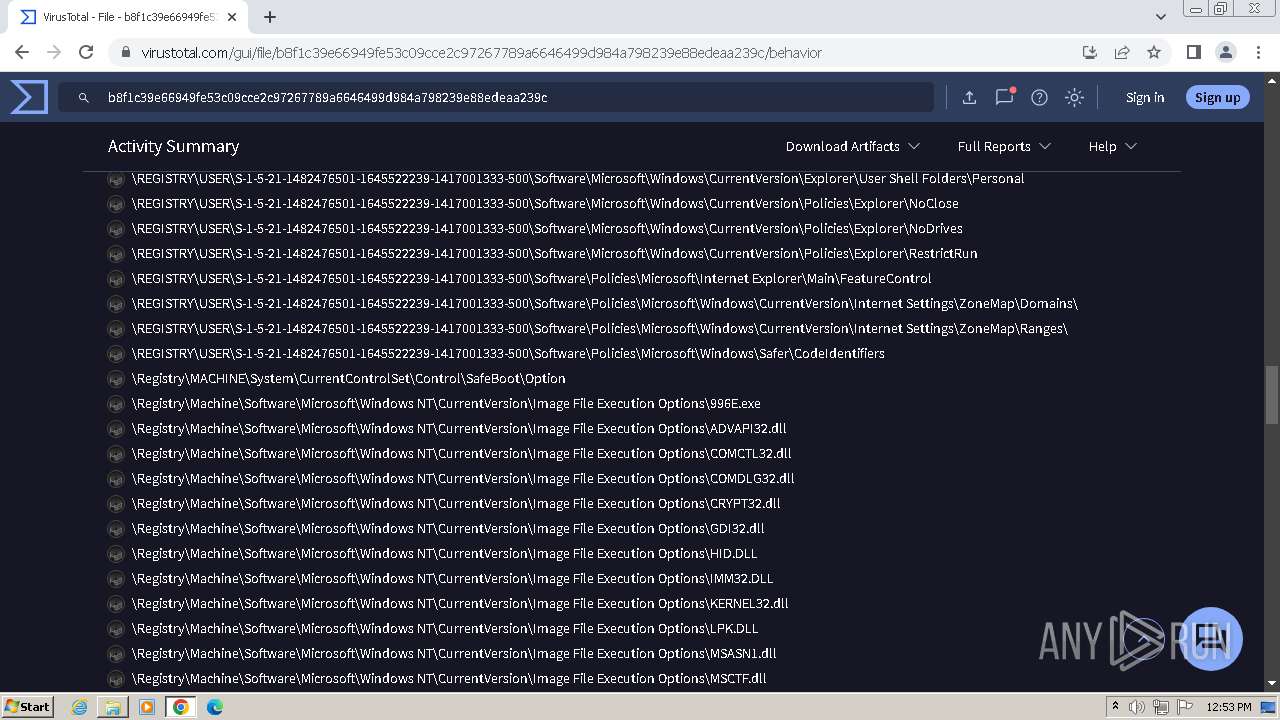The height and width of the screenshot is (720, 1280).
Task: Click the upload file icon
Action: pos(969,97)
